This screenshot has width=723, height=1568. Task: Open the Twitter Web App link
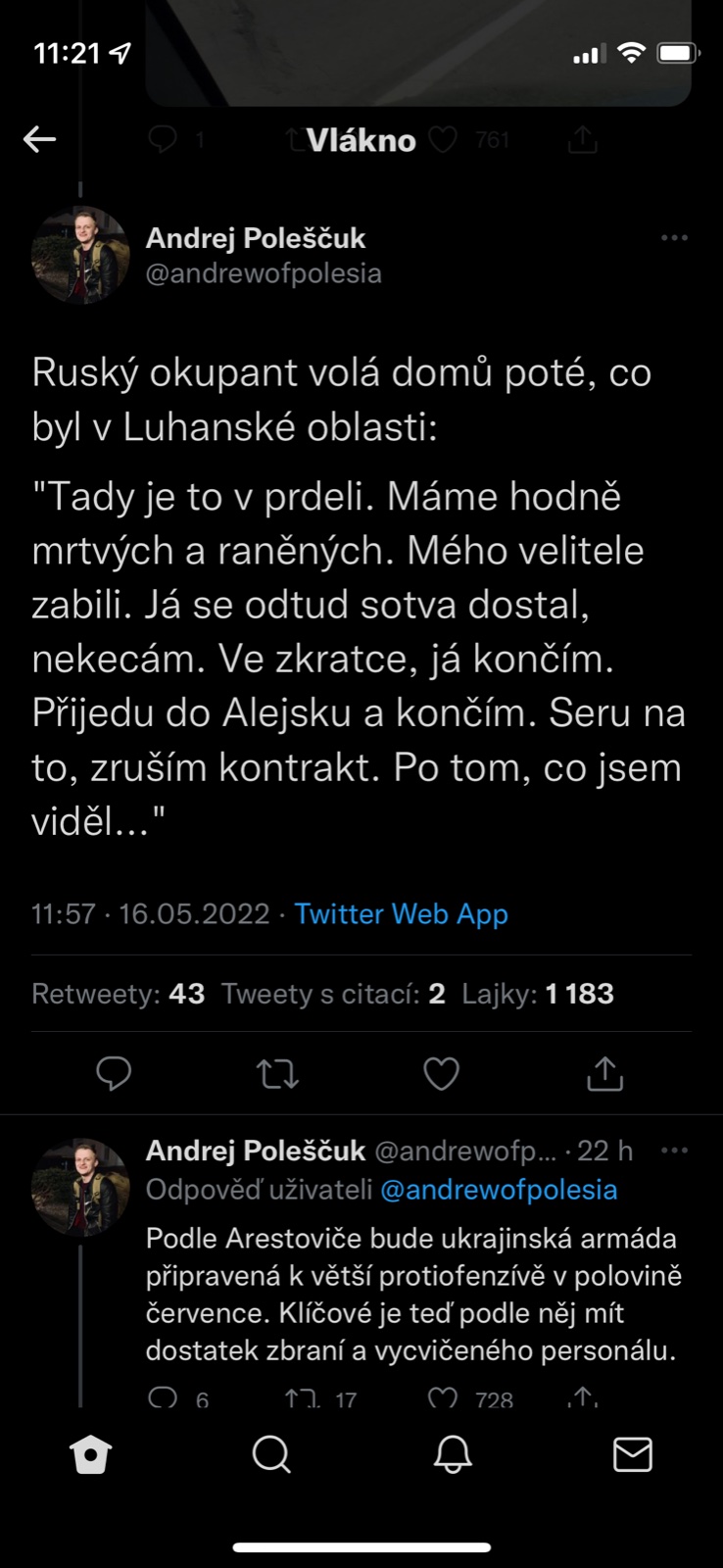(402, 913)
